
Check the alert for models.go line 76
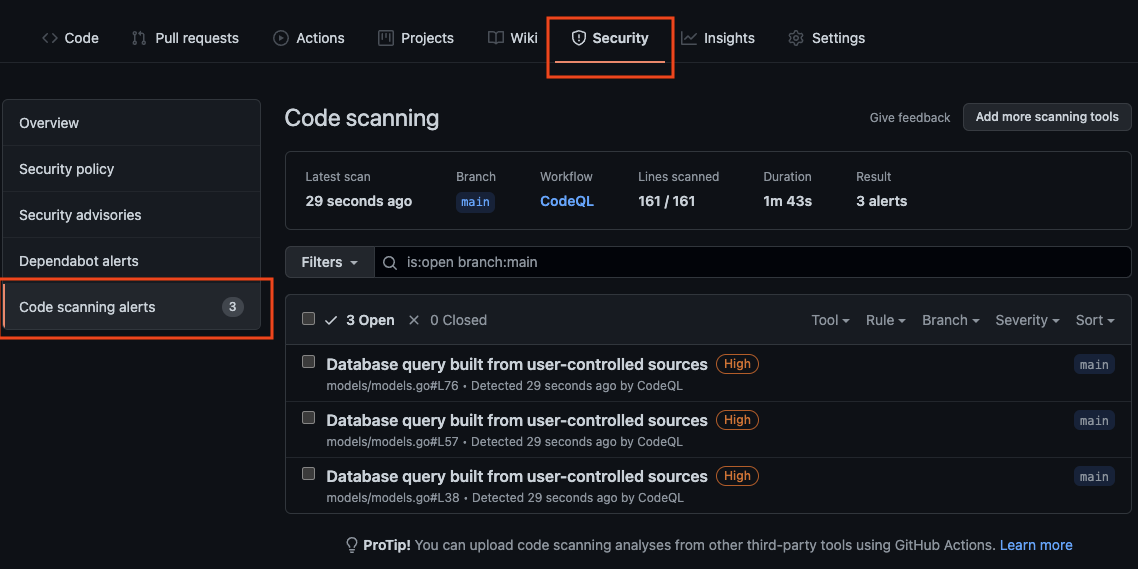pos(309,362)
